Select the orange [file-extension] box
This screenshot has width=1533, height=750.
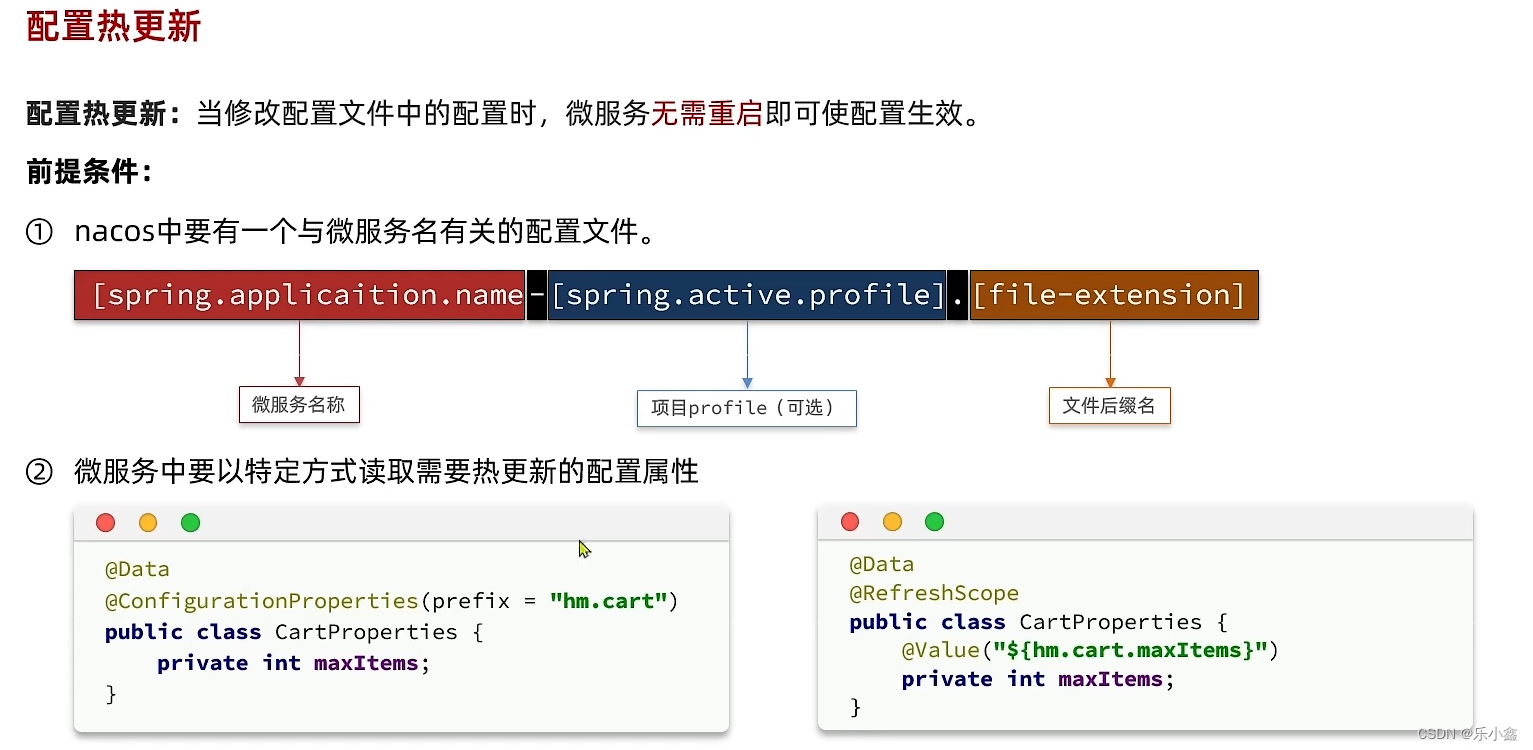[x=1114, y=295]
